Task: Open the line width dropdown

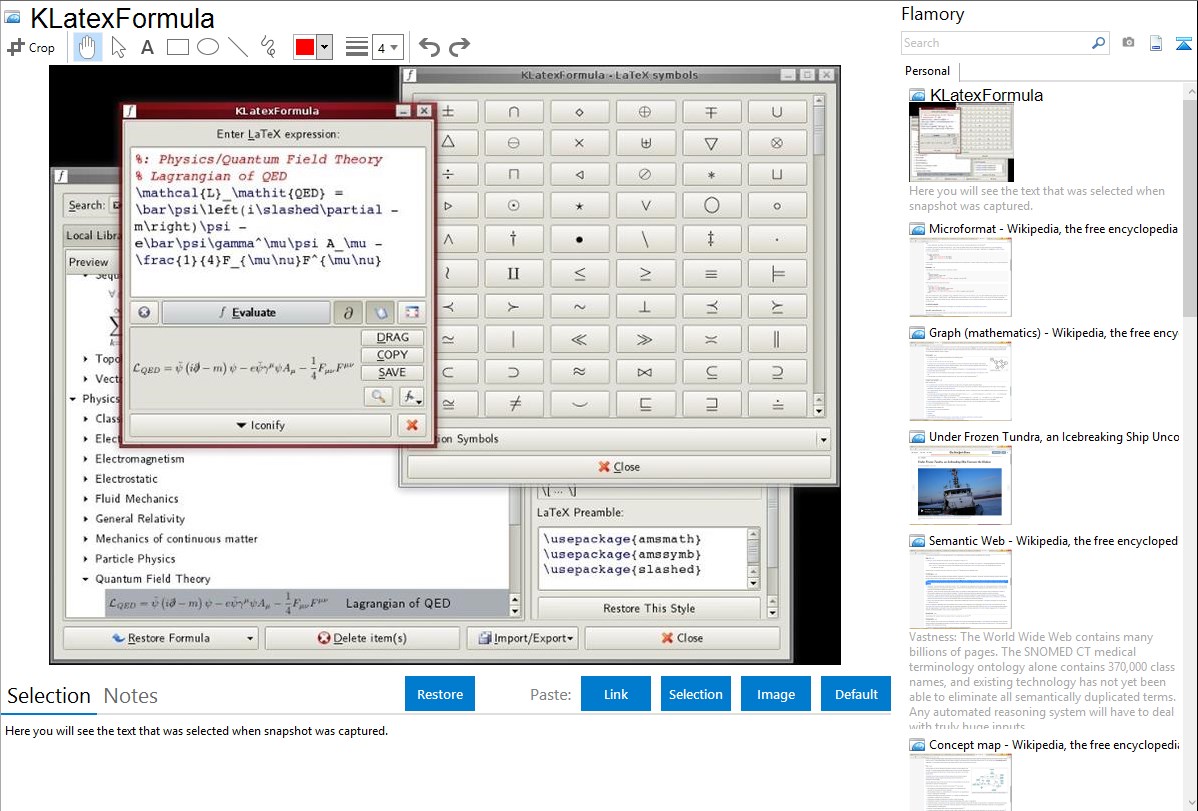Action: (x=387, y=47)
